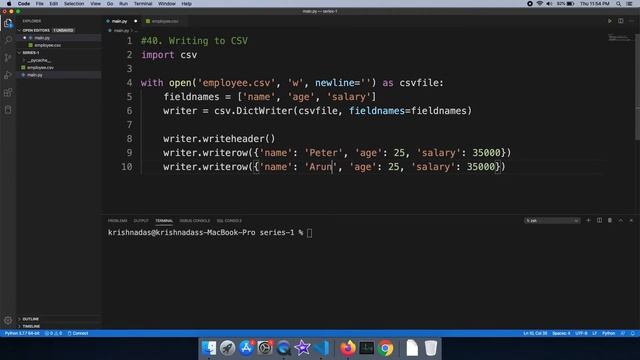This screenshot has height=360, width=640.
Task: Open the File menu
Action: (x=40, y=4)
